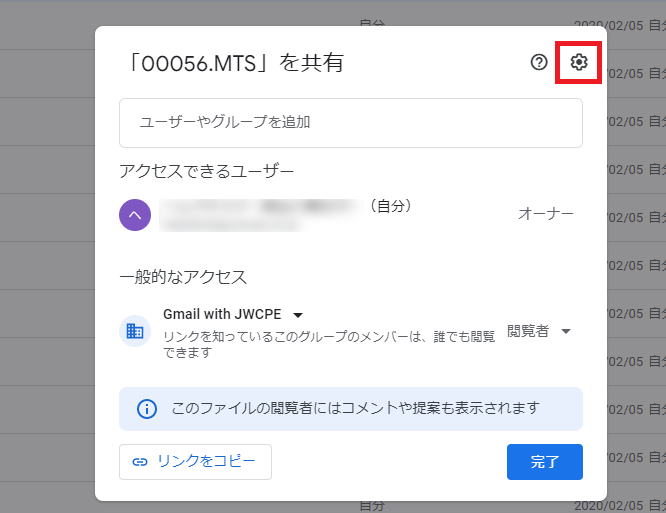This screenshot has width=666, height=513.
Task: Click the link access description リンクを知っている
Action: 330,344
